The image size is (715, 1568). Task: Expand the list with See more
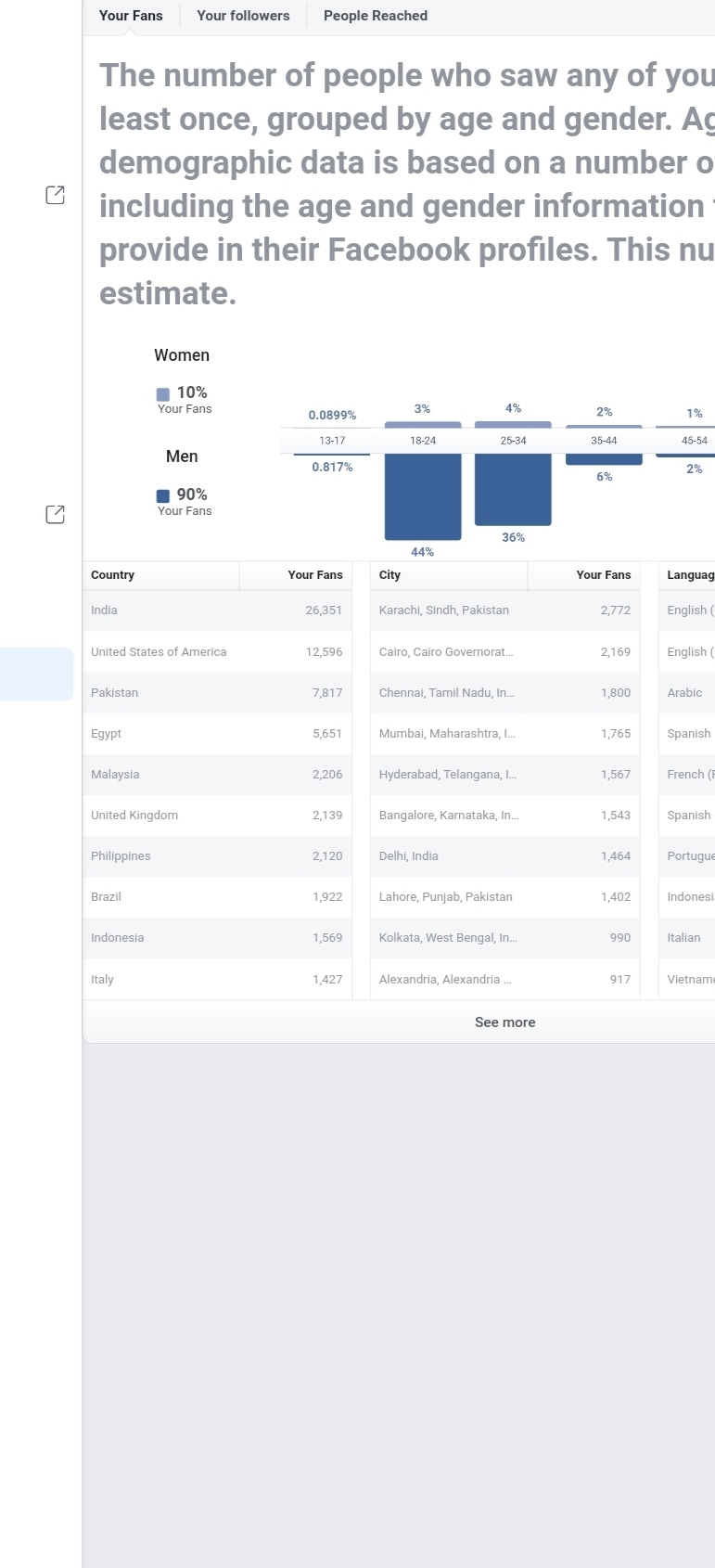tap(504, 1022)
